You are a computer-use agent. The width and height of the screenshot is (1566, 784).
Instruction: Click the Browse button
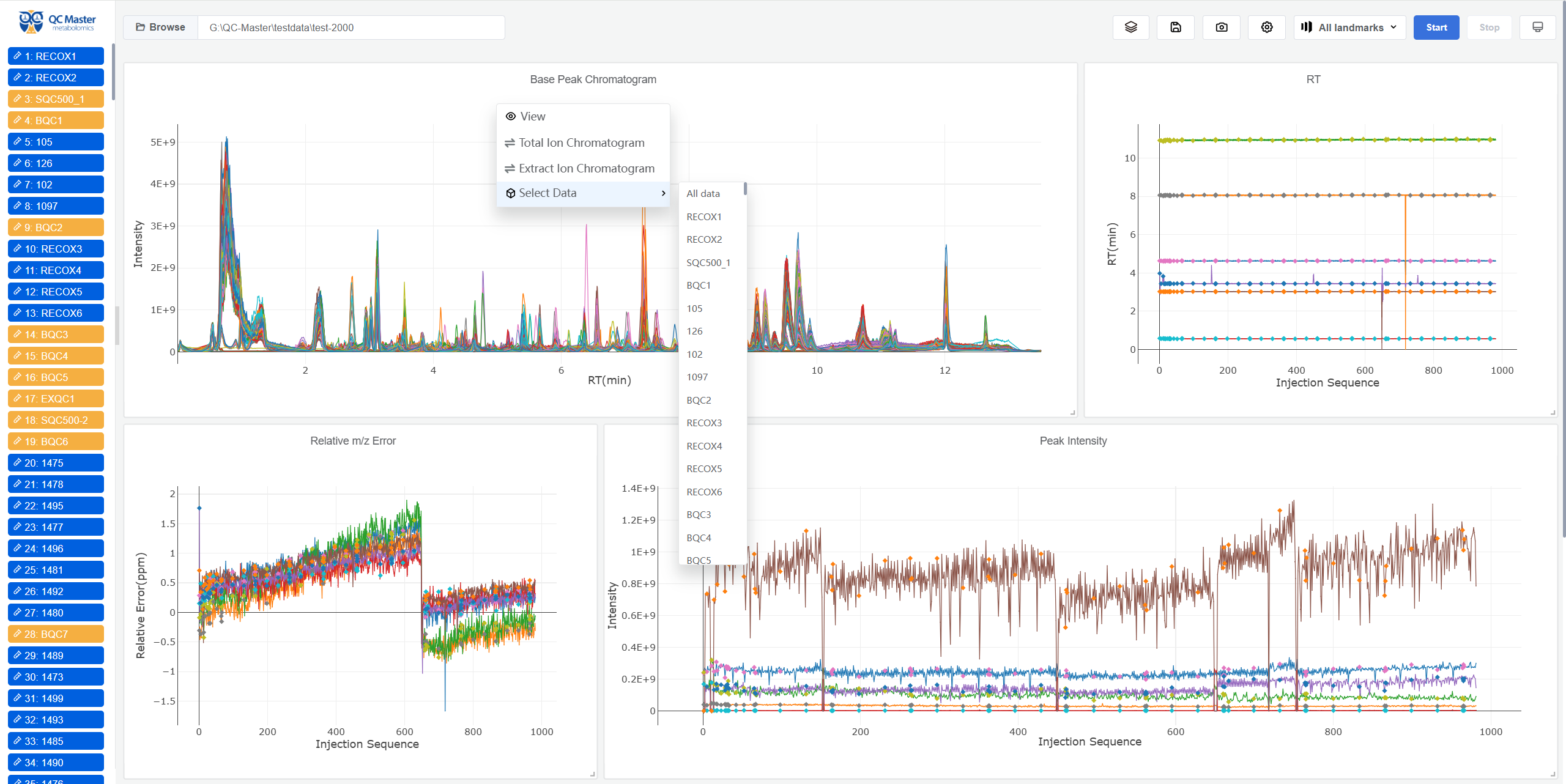(x=160, y=27)
